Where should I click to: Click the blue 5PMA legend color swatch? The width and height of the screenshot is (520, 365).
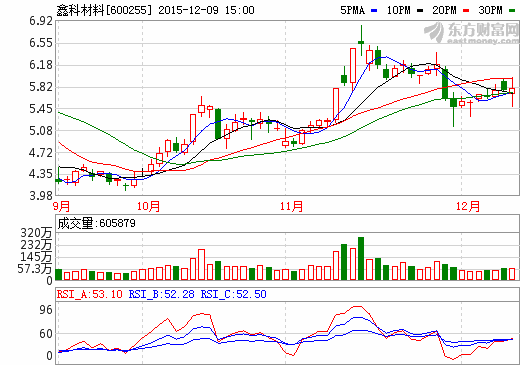click(x=374, y=11)
